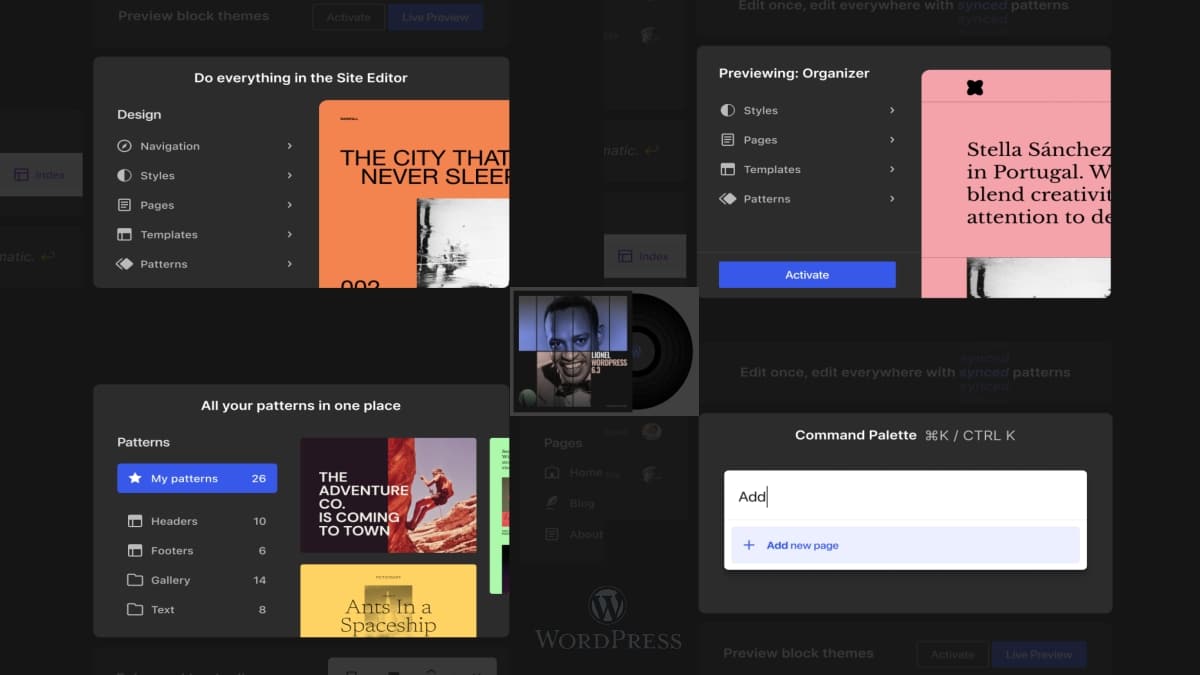Viewport: 1200px width, 675px height.
Task: Click the Patterns icon in Previewing: Organizer panel
Action: (x=727, y=199)
